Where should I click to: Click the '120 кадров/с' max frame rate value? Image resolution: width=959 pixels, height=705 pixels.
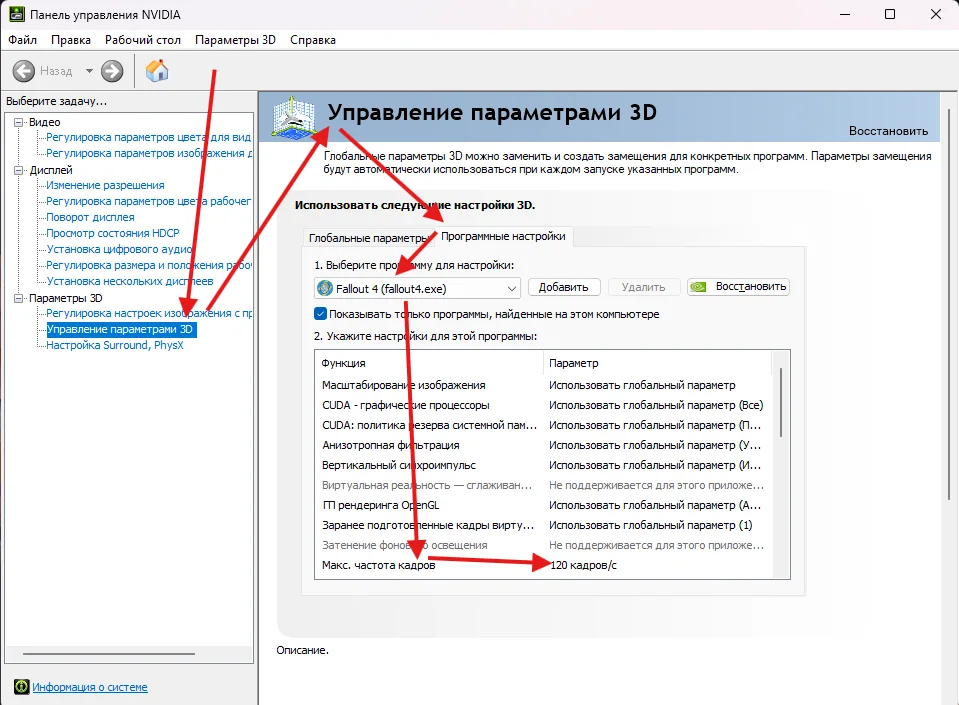tap(586, 566)
